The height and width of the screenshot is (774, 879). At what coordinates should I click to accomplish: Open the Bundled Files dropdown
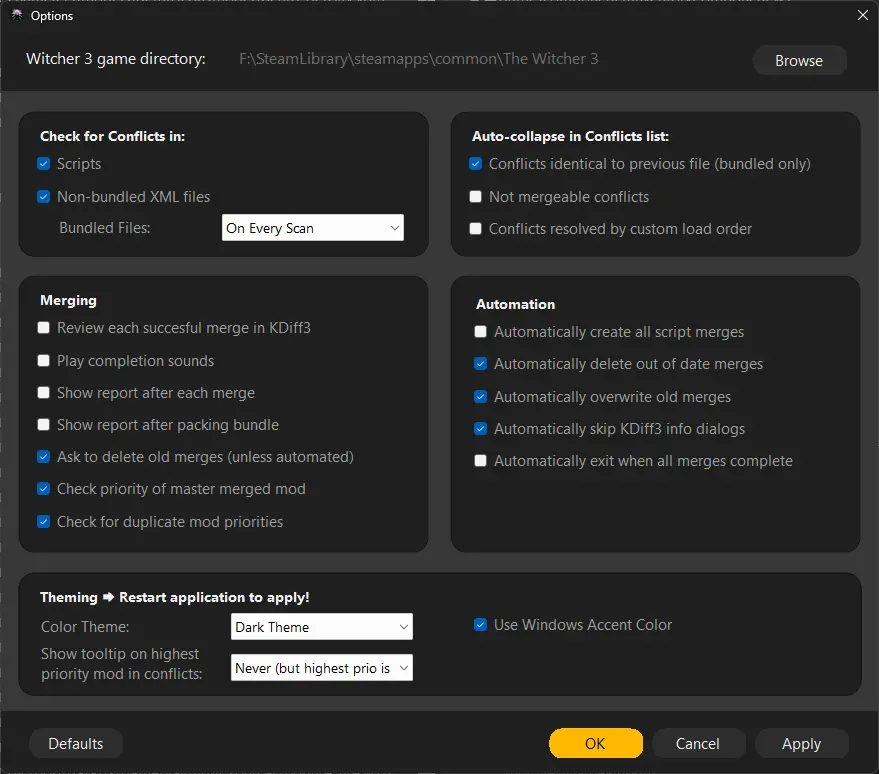click(313, 228)
